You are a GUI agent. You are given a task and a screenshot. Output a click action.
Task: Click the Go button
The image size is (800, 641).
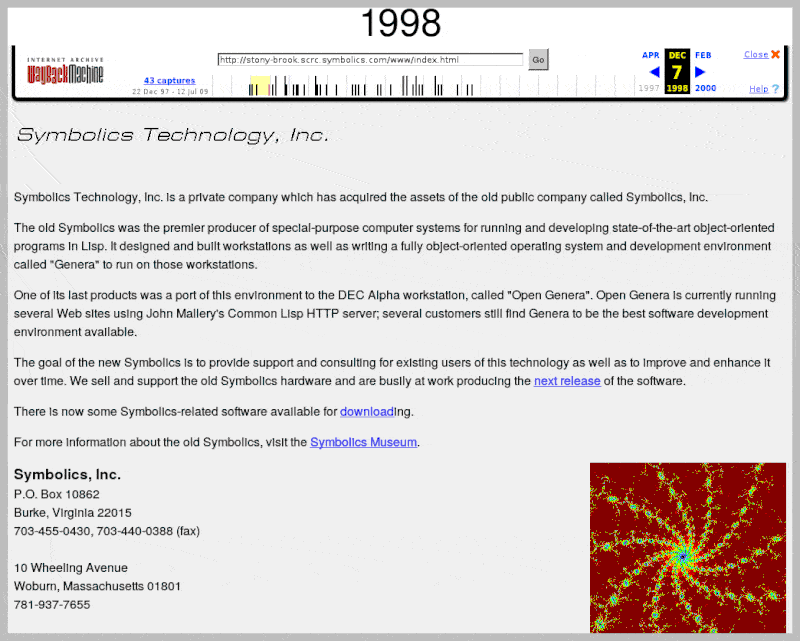538,60
